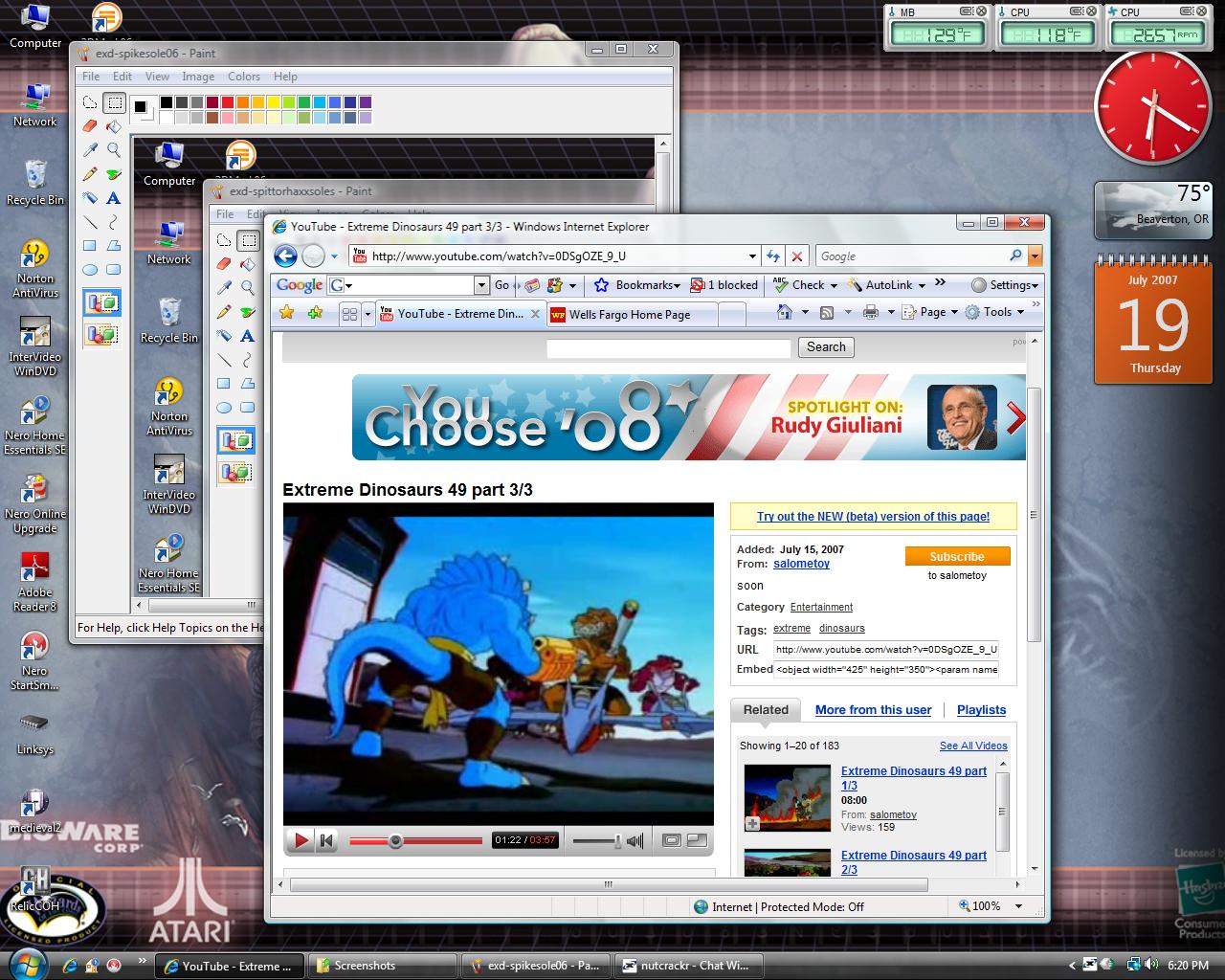
Task: Select the Airbrush tool in Paint
Action: [x=90, y=198]
